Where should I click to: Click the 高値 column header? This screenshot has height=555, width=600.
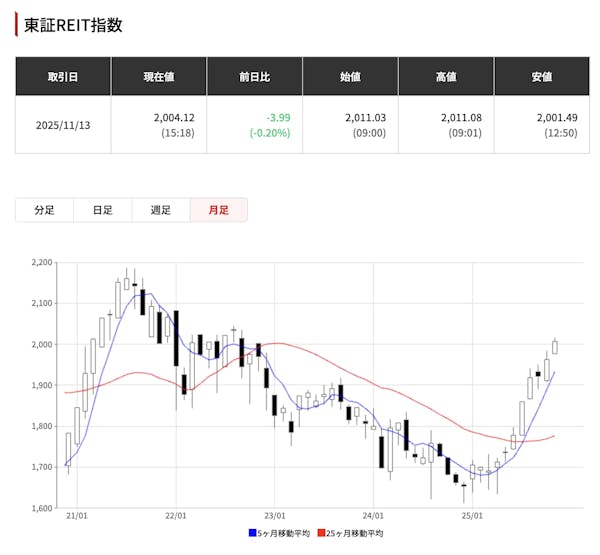[446, 77]
